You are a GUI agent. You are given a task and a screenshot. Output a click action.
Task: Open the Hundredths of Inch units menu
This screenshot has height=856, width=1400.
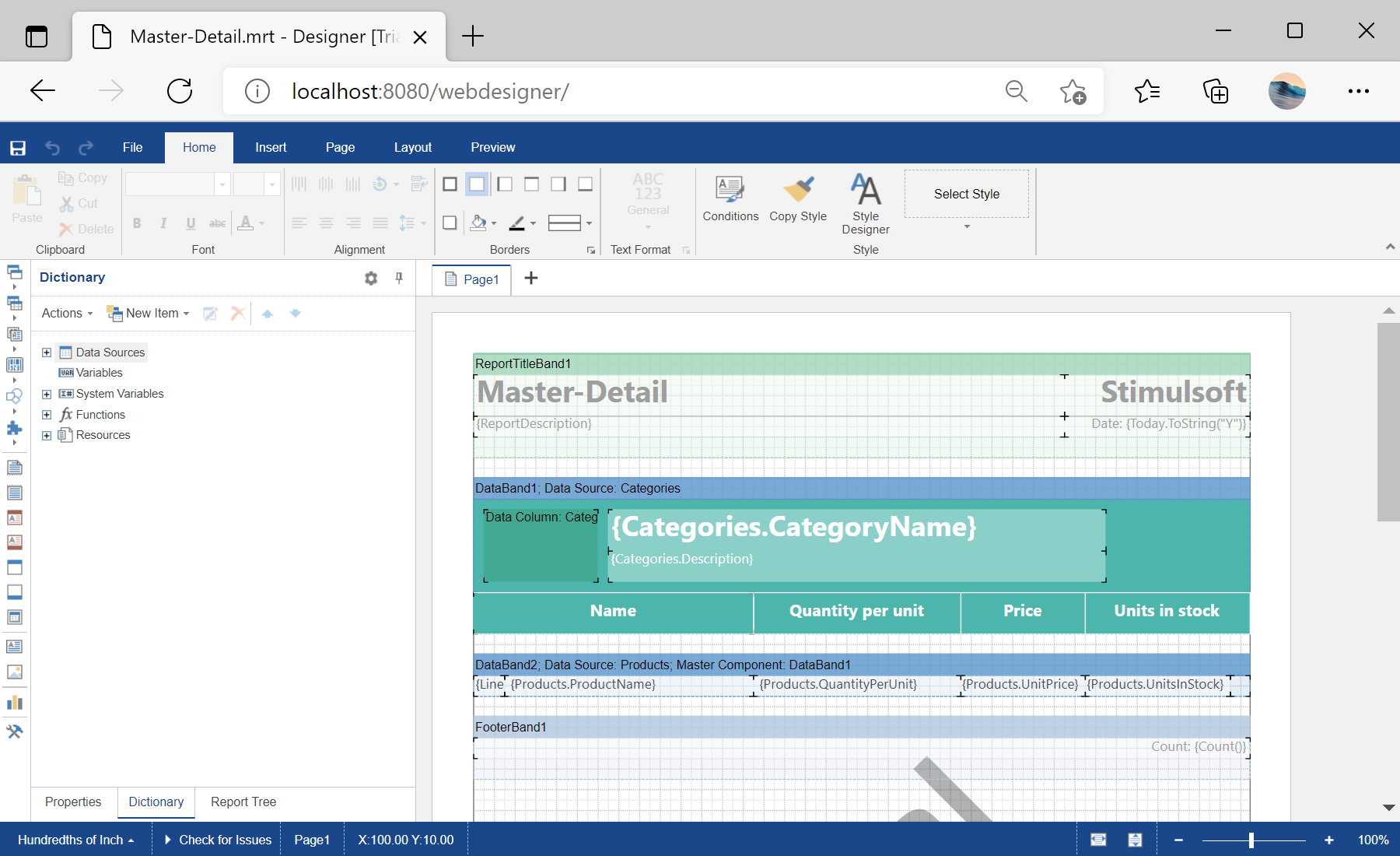(75, 840)
